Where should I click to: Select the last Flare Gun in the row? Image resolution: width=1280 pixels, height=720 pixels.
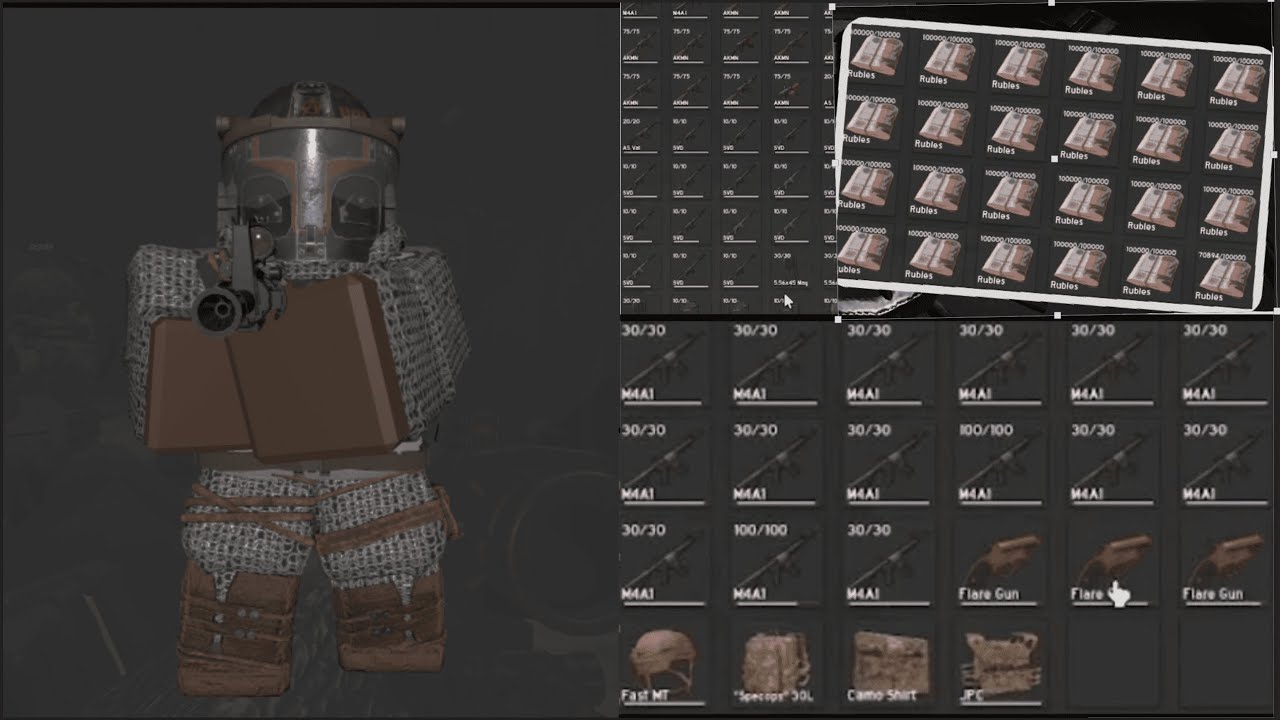(1225, 565)
